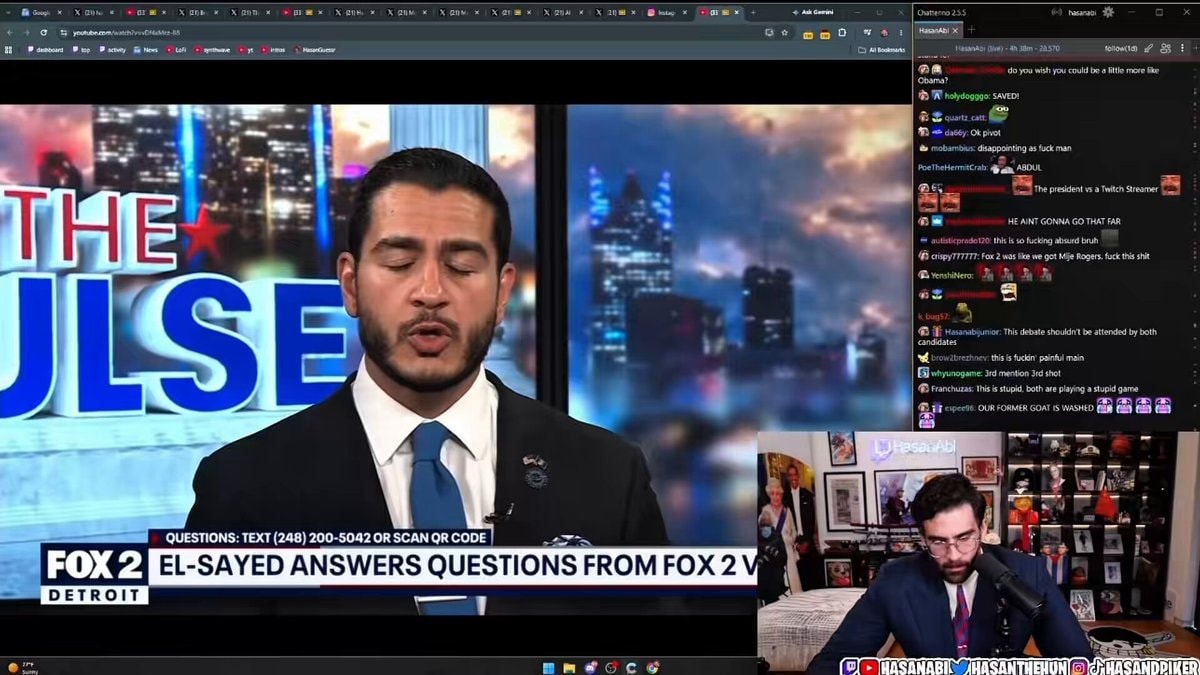This screenshot has width=1200, height=675.
Task: Expand the All Bookmarks folder
Action: click(881, 49)
